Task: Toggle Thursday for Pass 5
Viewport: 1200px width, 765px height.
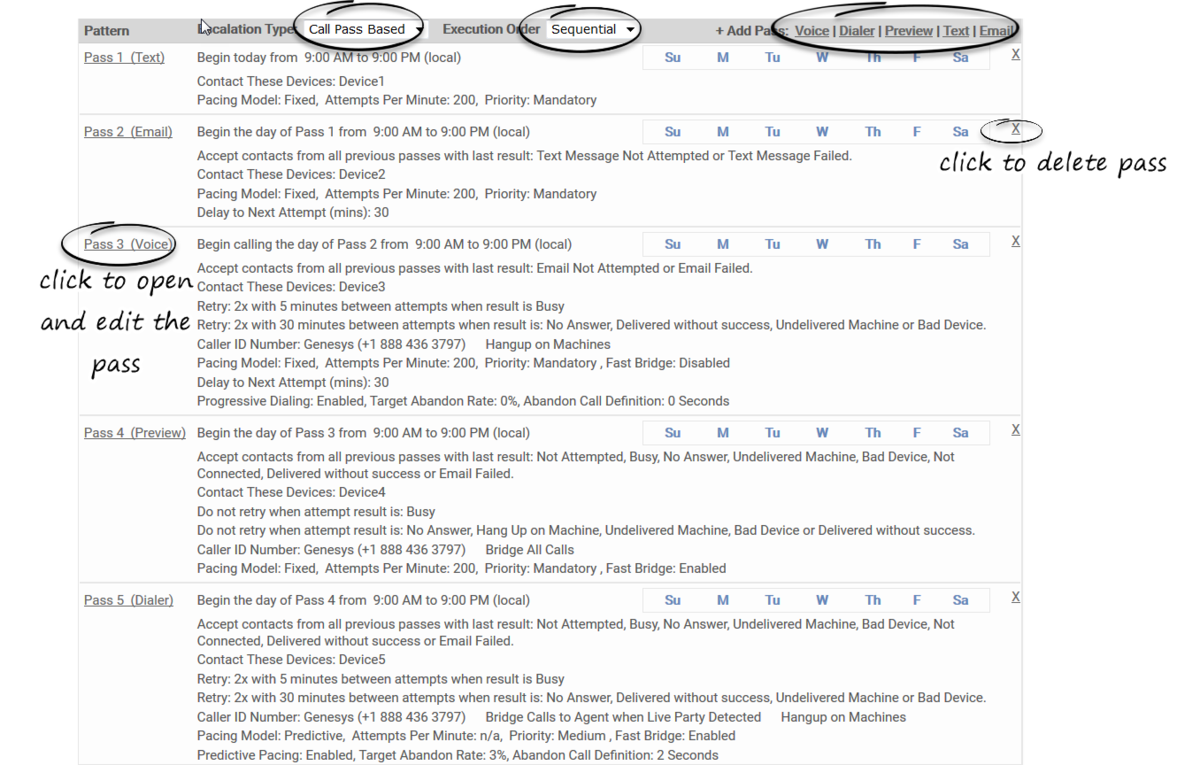Action: (x=873, y=601)
